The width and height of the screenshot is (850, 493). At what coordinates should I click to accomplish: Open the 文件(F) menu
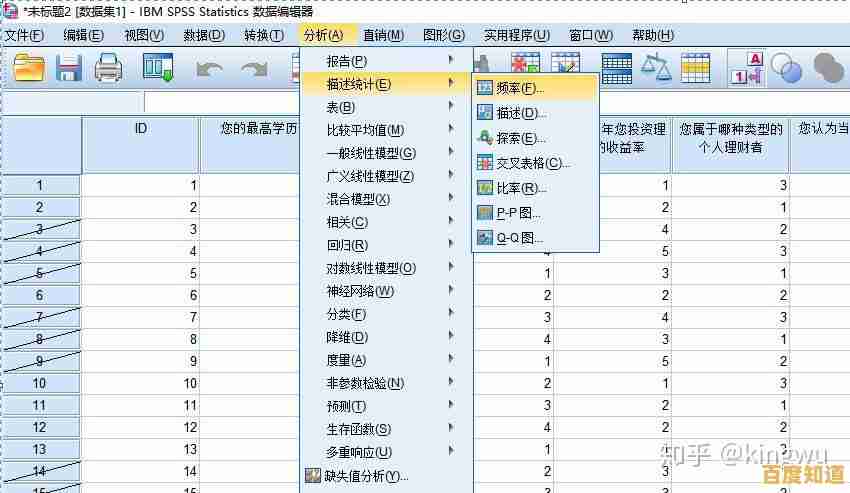coord(24,36)
